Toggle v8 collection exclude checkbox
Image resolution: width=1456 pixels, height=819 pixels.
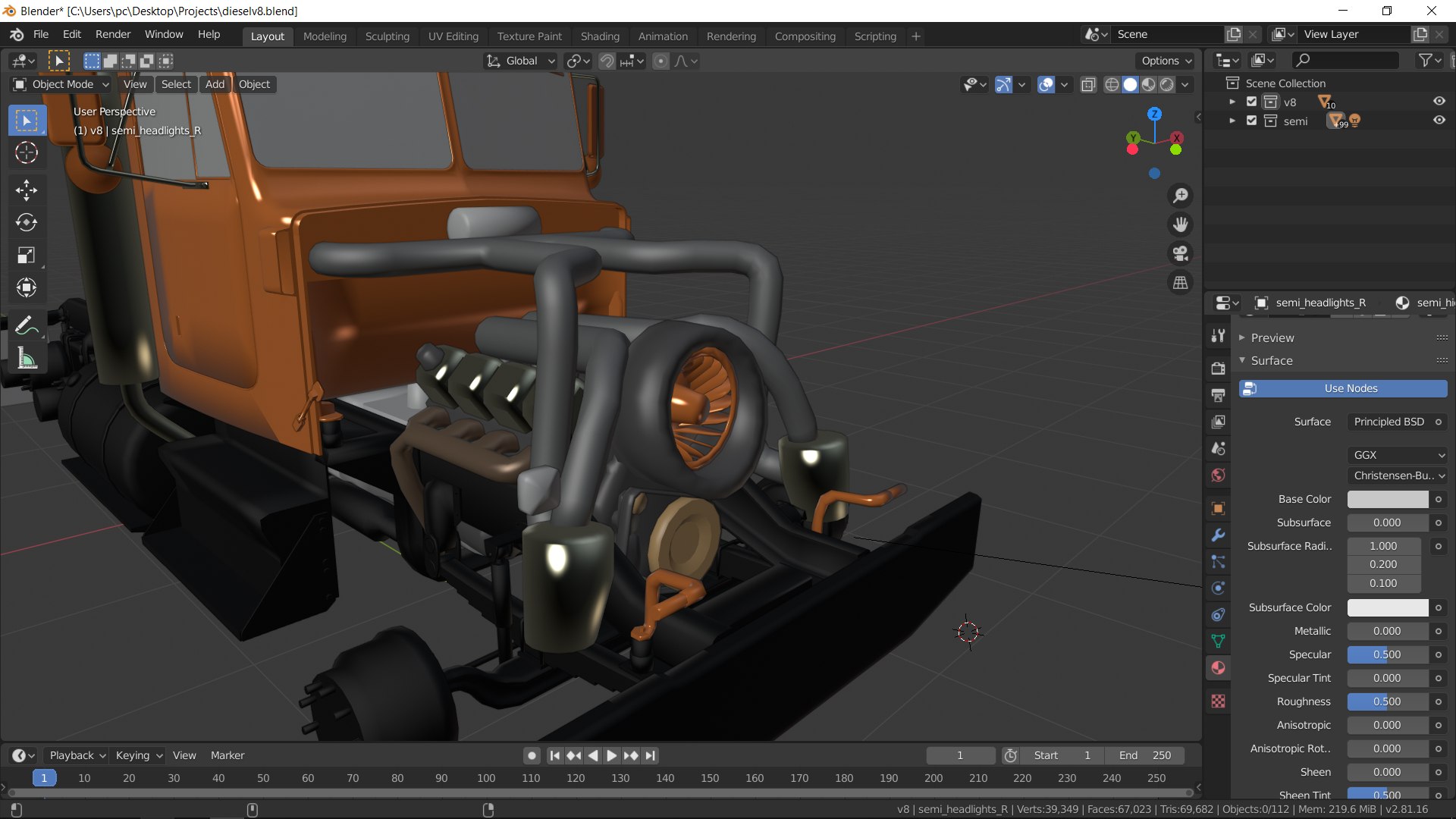(x=1252, y=102)
